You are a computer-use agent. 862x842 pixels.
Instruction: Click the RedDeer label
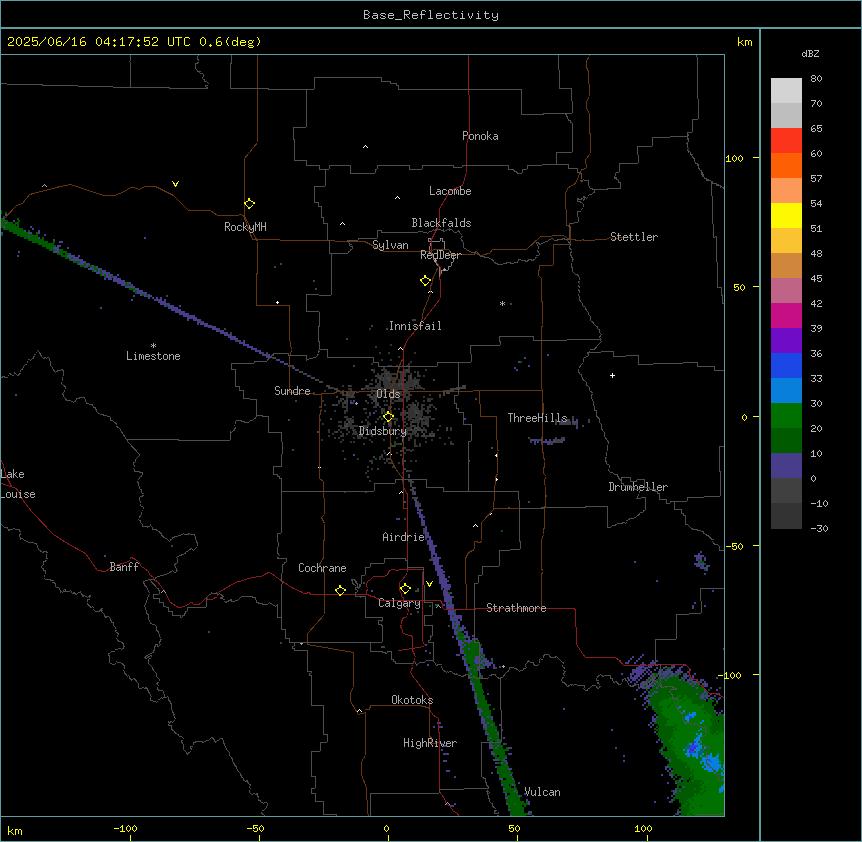tap(440, 255)
